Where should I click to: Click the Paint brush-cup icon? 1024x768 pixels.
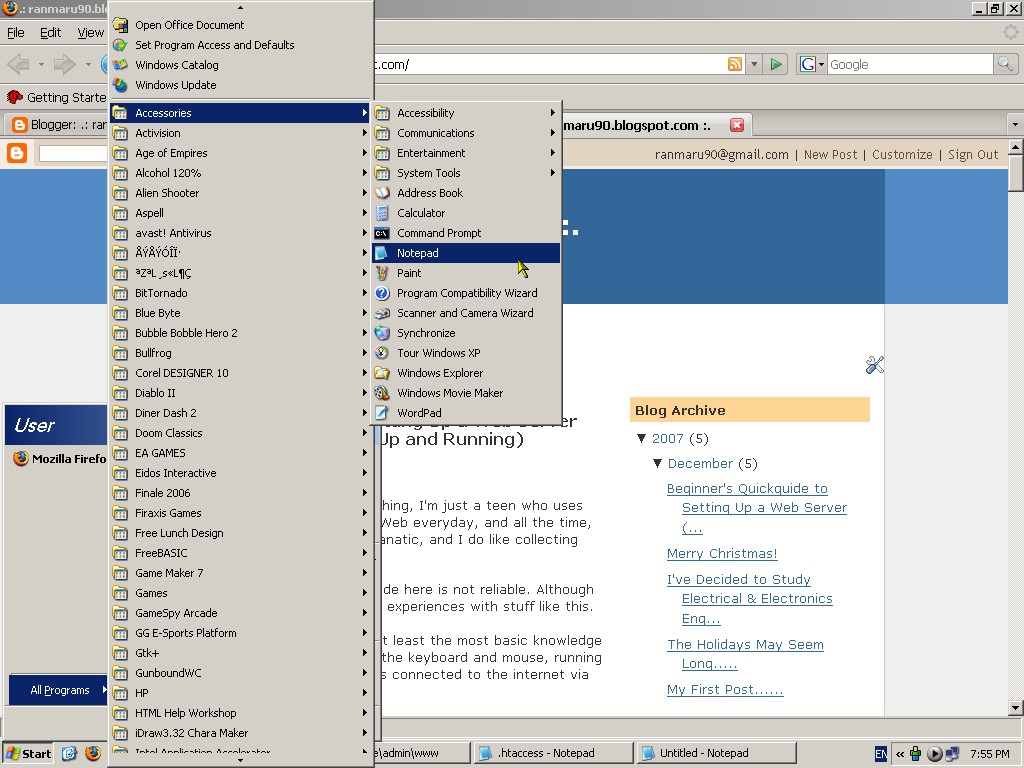click(x=382, y=273)
